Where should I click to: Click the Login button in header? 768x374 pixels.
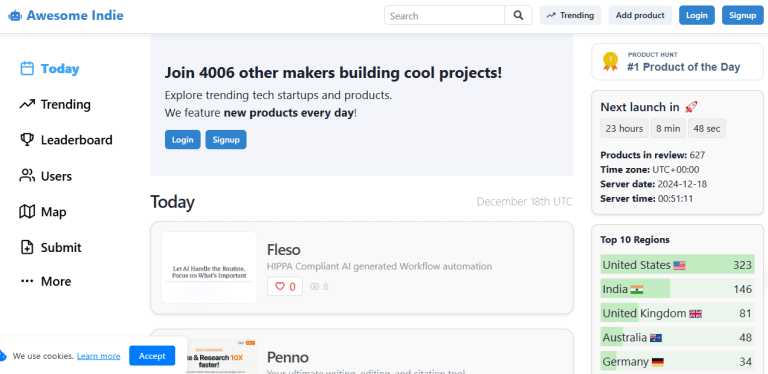point(696,15)
